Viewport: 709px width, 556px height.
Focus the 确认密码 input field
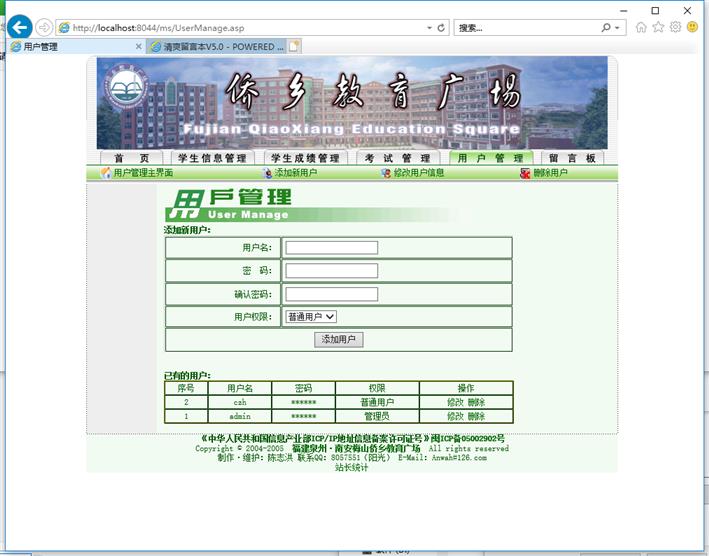click(x=331, y=294)
